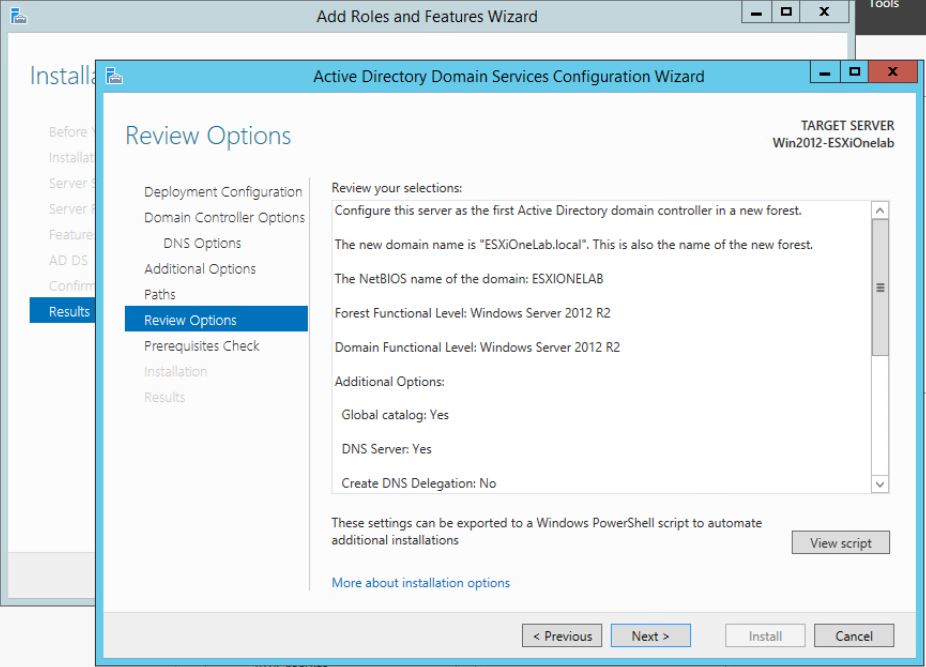Click the scroll up arrow above the selections
This screenshot has height=667, width=926.
click(x=878, y=209)
